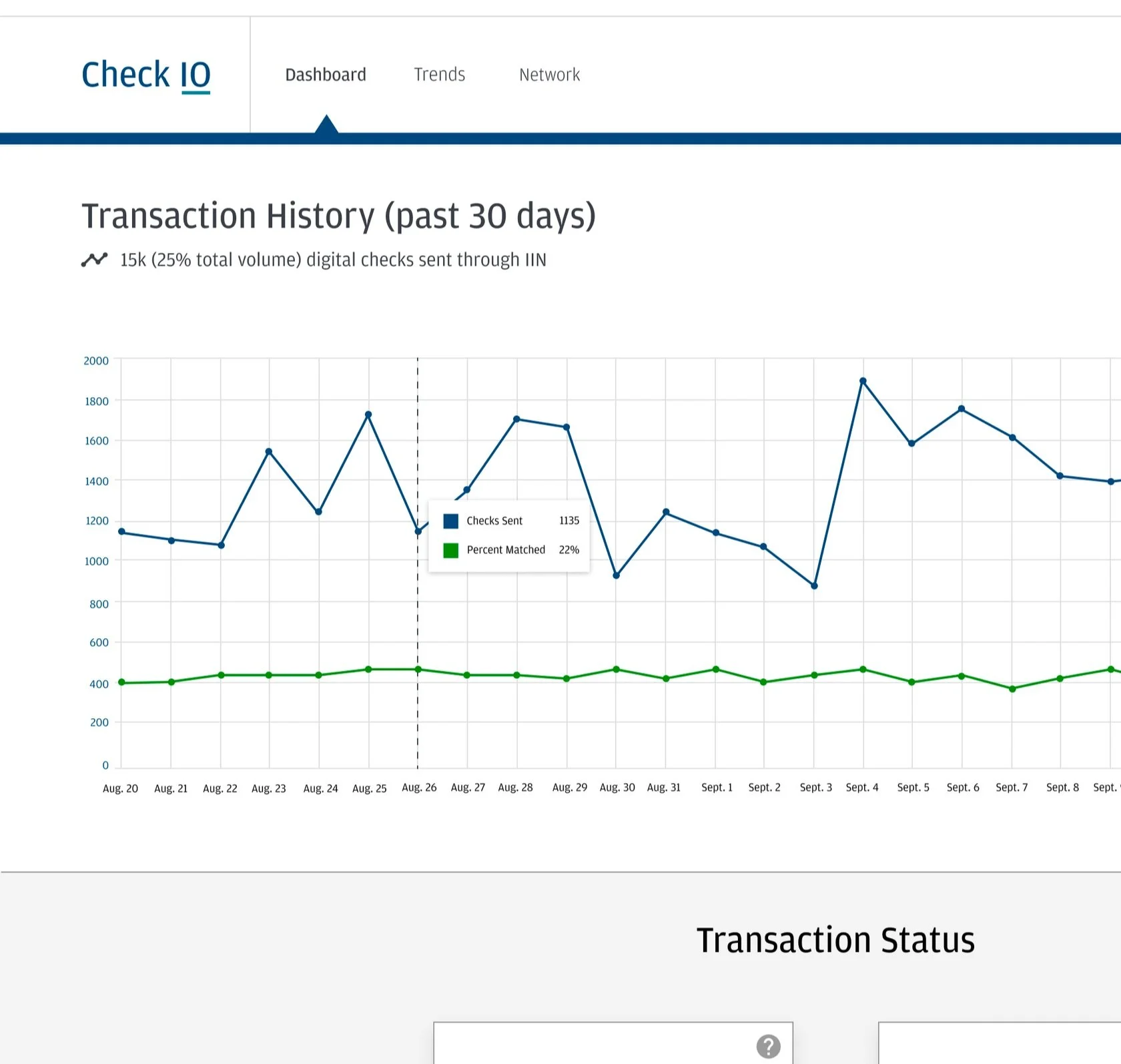The width and height of the screenshot is (1121, 1064).
Task: Select the Aug. 28 blue data point
Action: (516, 419)
